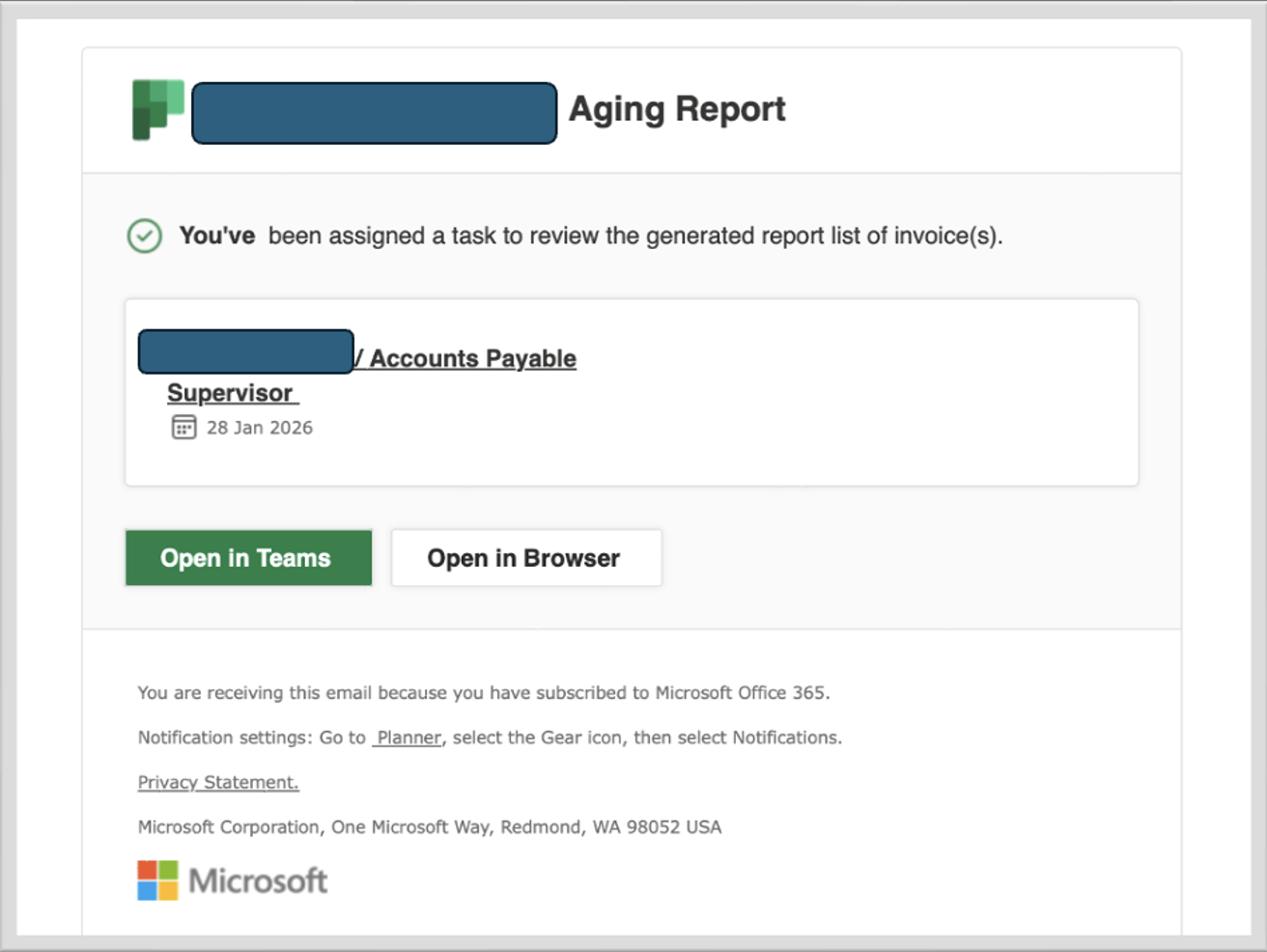Click the Supervisor link text

(231, 393)
